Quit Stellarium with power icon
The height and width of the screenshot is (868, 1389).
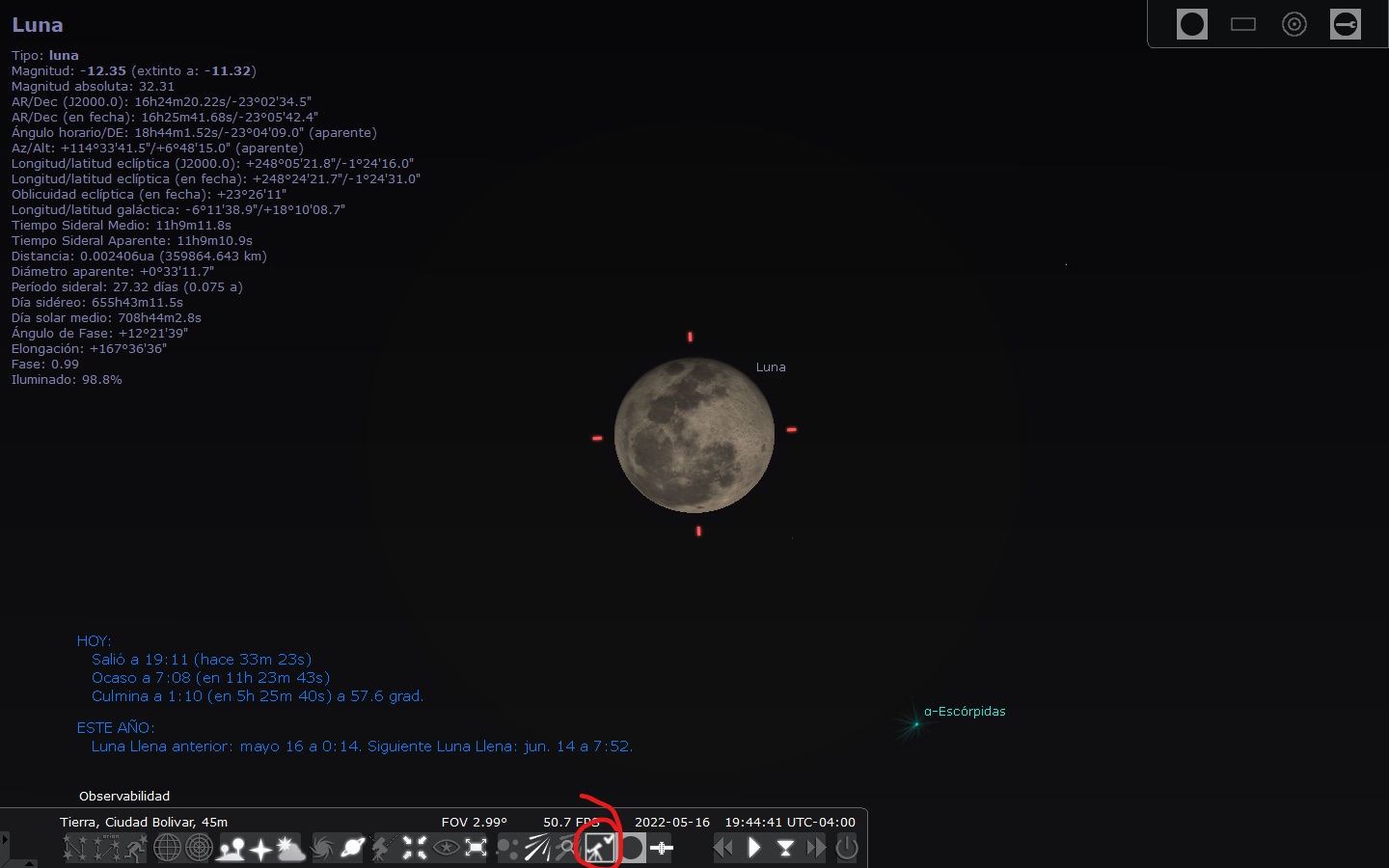[847, 848]
